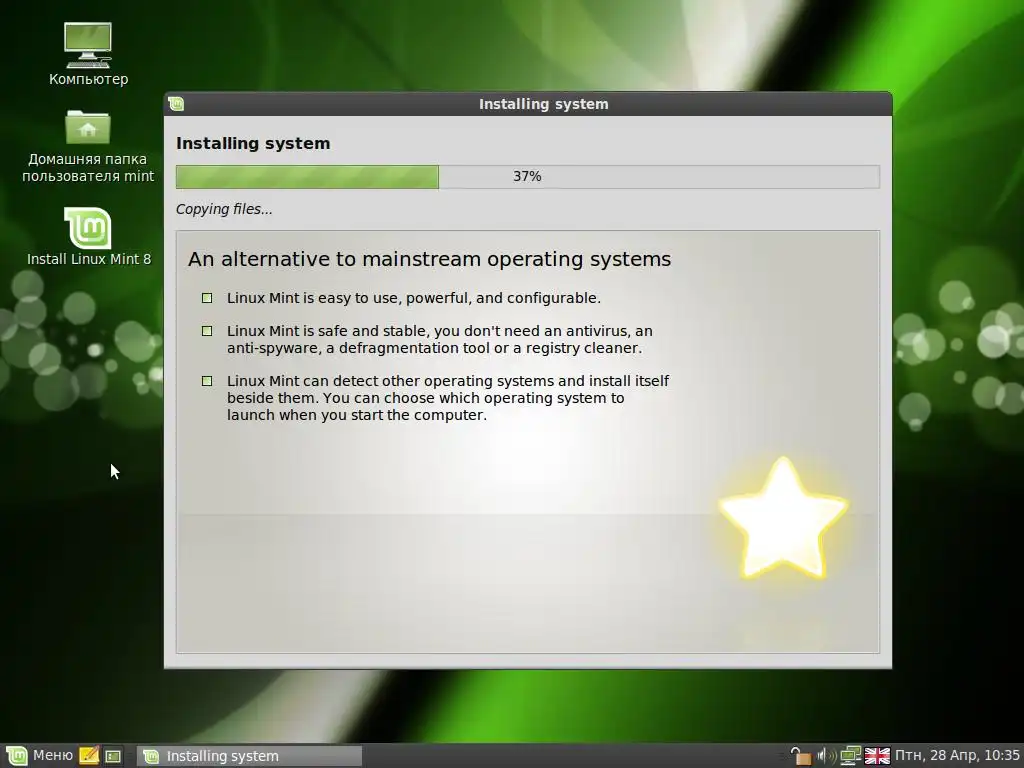Click the bold Installing system heading
The height and width of the screenshot is (768, 1024).
(253, 143)
